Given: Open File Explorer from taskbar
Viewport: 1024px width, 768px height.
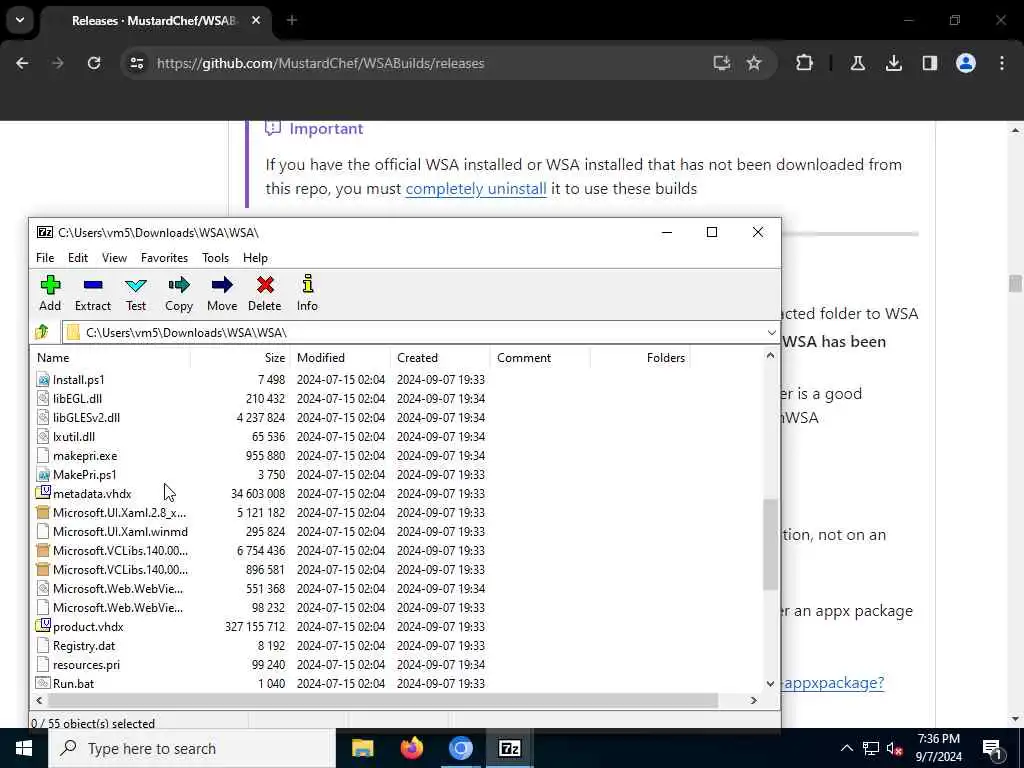Looking at the screenshot, I should pos(362,748).
